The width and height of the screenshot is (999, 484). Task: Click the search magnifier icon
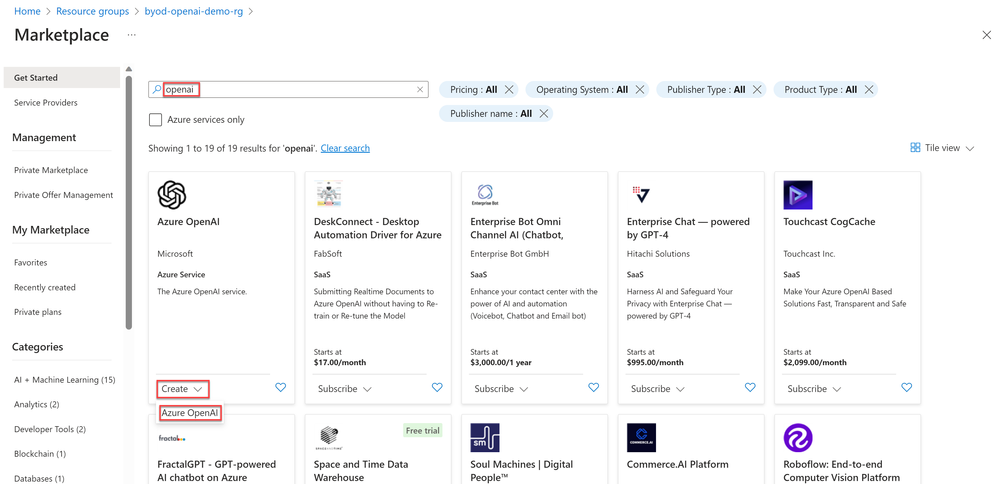(x=157, y=90)
